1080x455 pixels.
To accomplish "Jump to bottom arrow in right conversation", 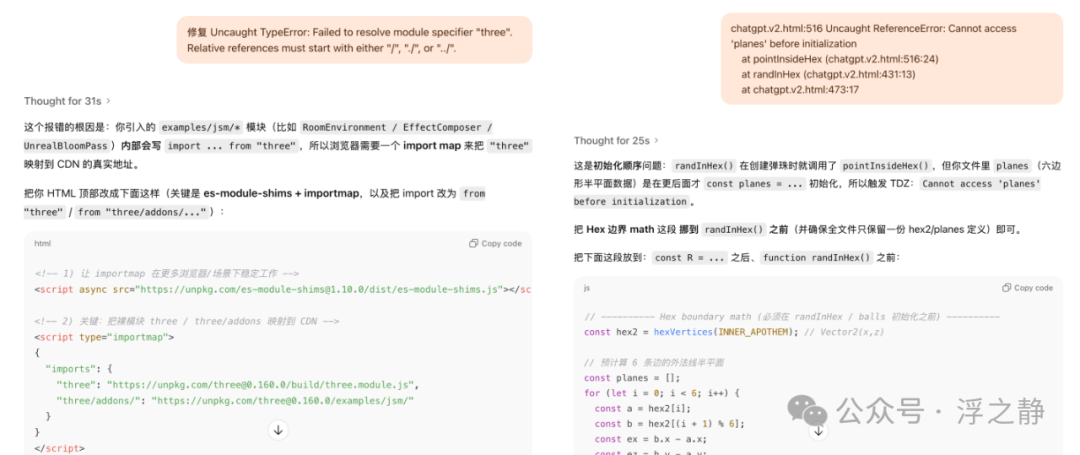I will click(x=818, y=431).
